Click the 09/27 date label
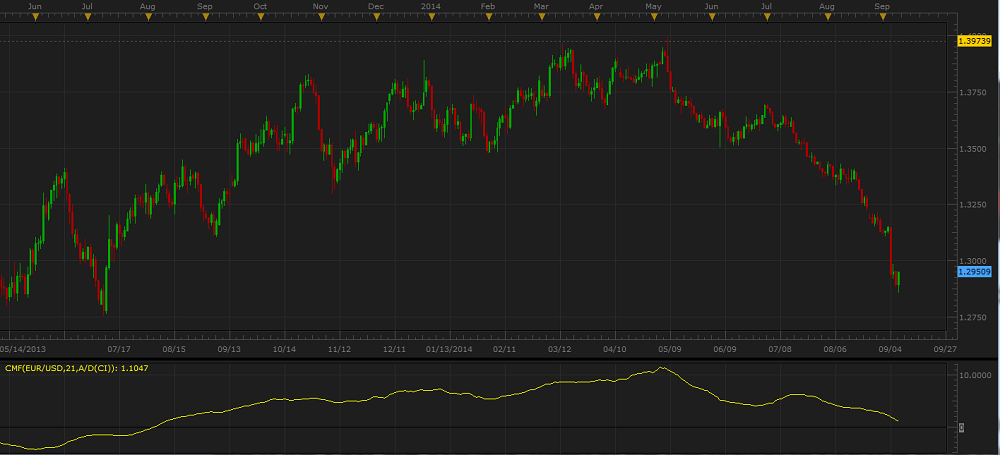Image resolution: width=1000 pixels, height=455 pixels. (x=945, y=349)
